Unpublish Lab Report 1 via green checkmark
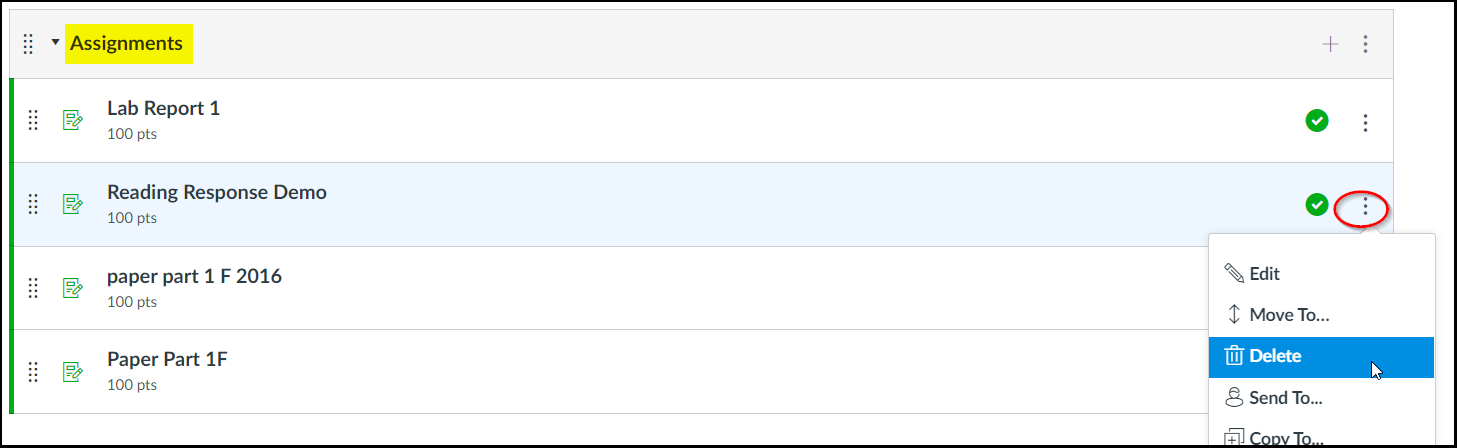 [x=1317, y=121]
